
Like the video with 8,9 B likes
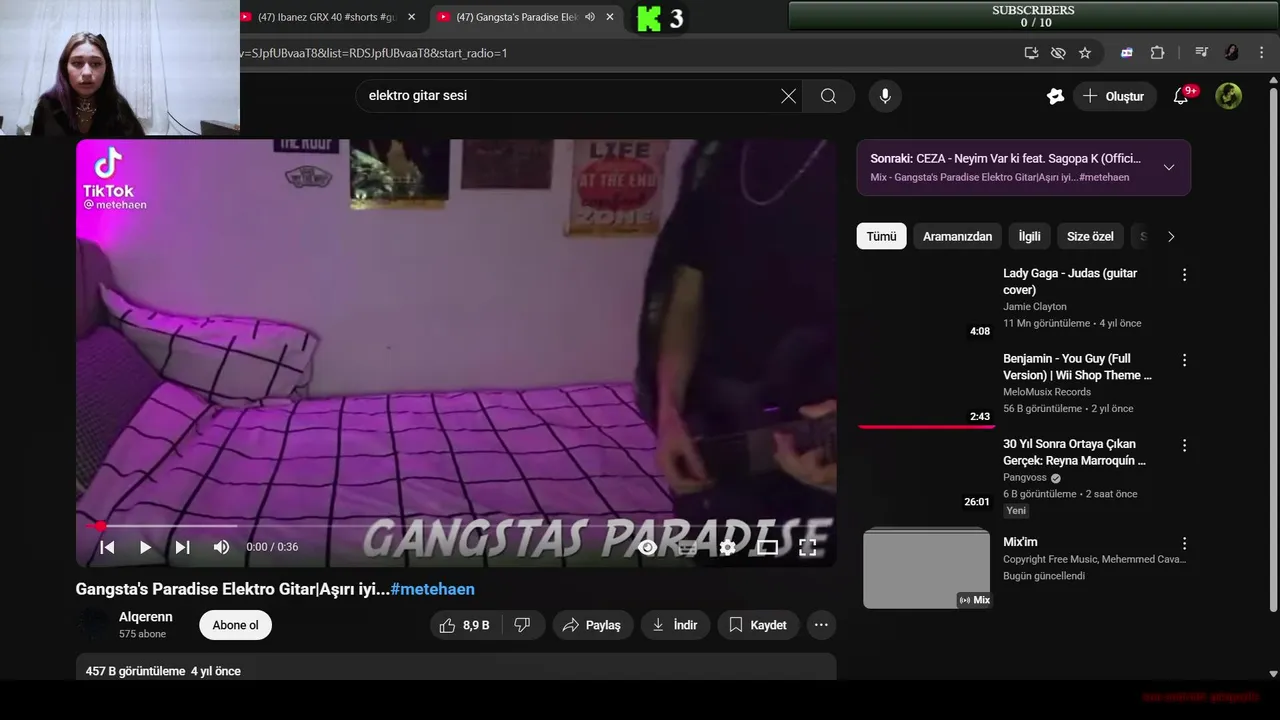click(x=465, y=625)
